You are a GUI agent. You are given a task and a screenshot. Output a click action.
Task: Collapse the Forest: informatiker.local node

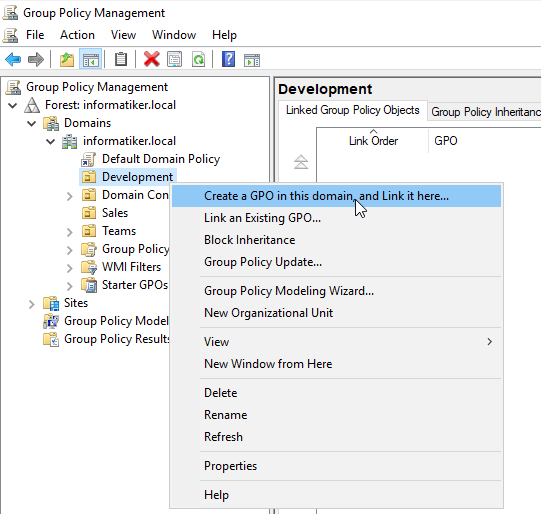click(x=13, y=105)
